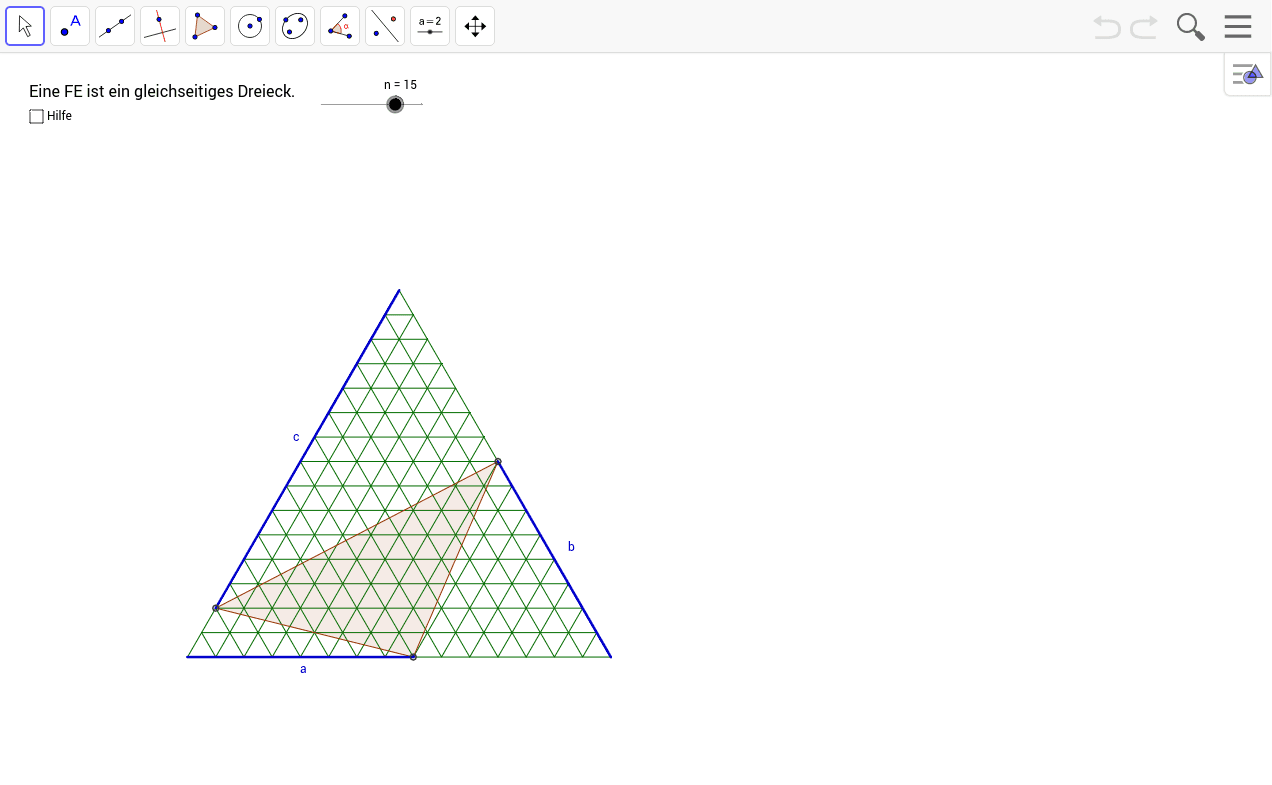
Task: Click the 'Hilfe' label text
Action: pos(59,116)
